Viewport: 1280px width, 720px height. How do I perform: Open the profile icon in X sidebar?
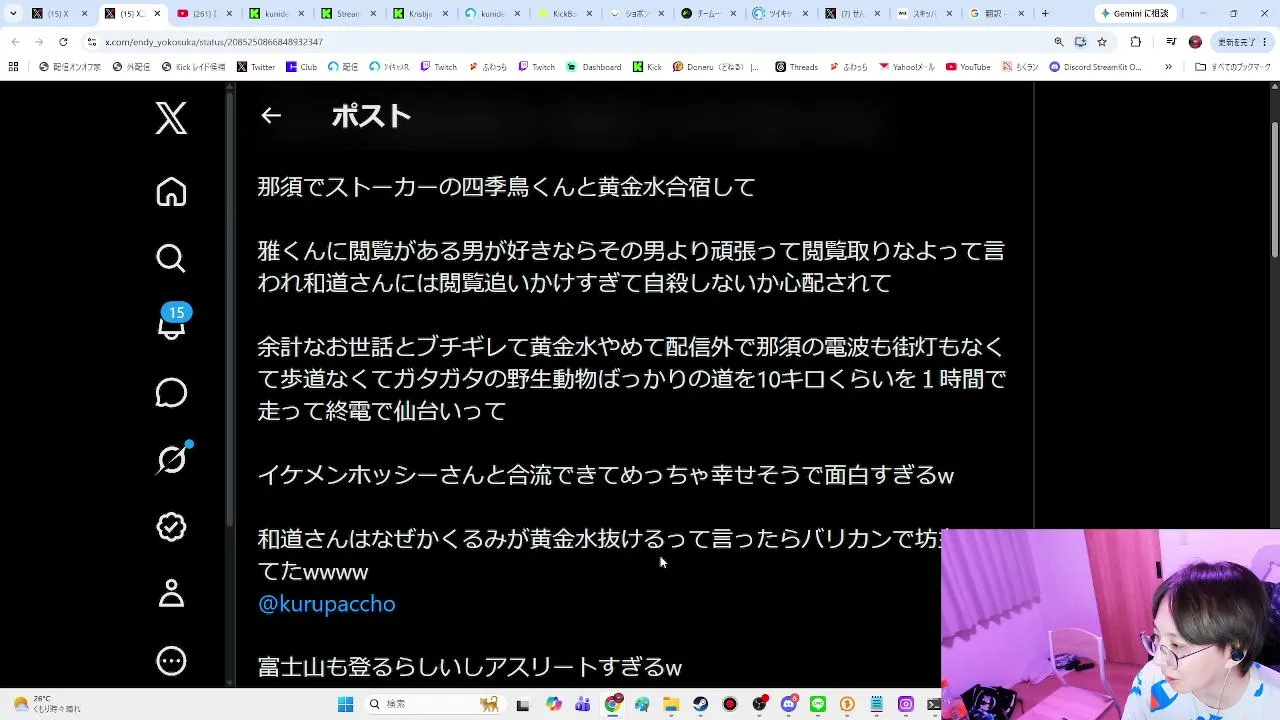click(x=171, y=593)
